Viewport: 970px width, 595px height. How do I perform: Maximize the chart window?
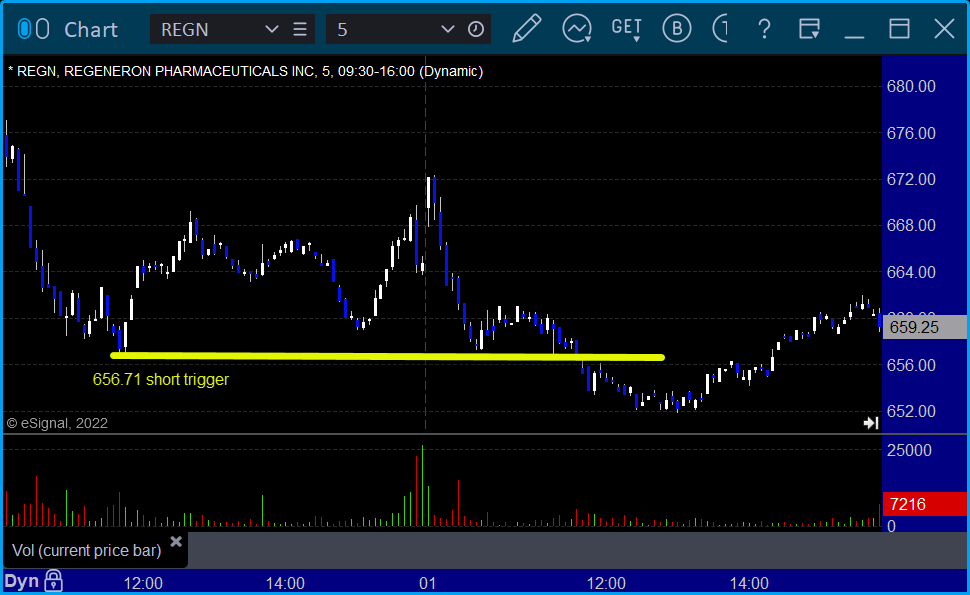[899, 28]
